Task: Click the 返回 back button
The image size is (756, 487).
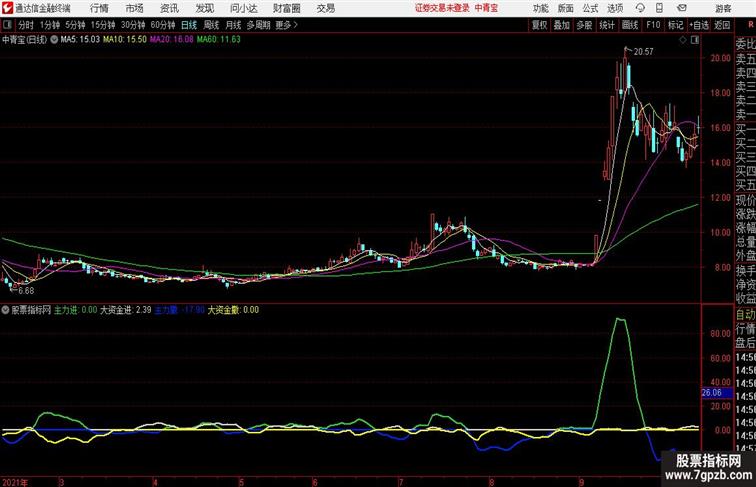Action: click(722, 25)
